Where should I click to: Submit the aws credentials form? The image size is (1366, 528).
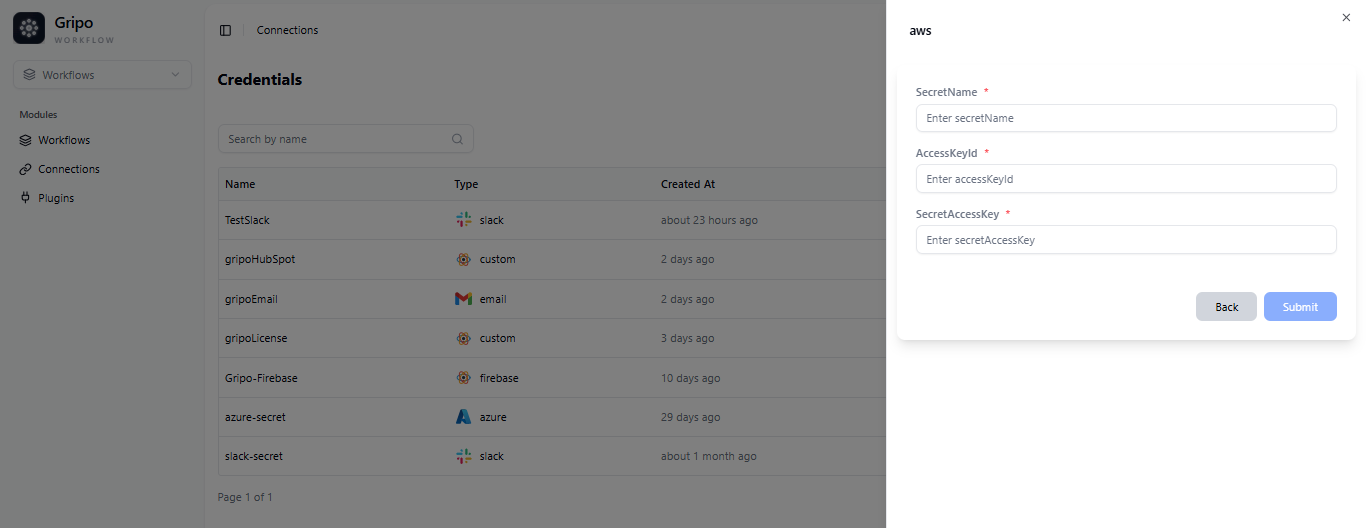click(x=1299, y=307)
